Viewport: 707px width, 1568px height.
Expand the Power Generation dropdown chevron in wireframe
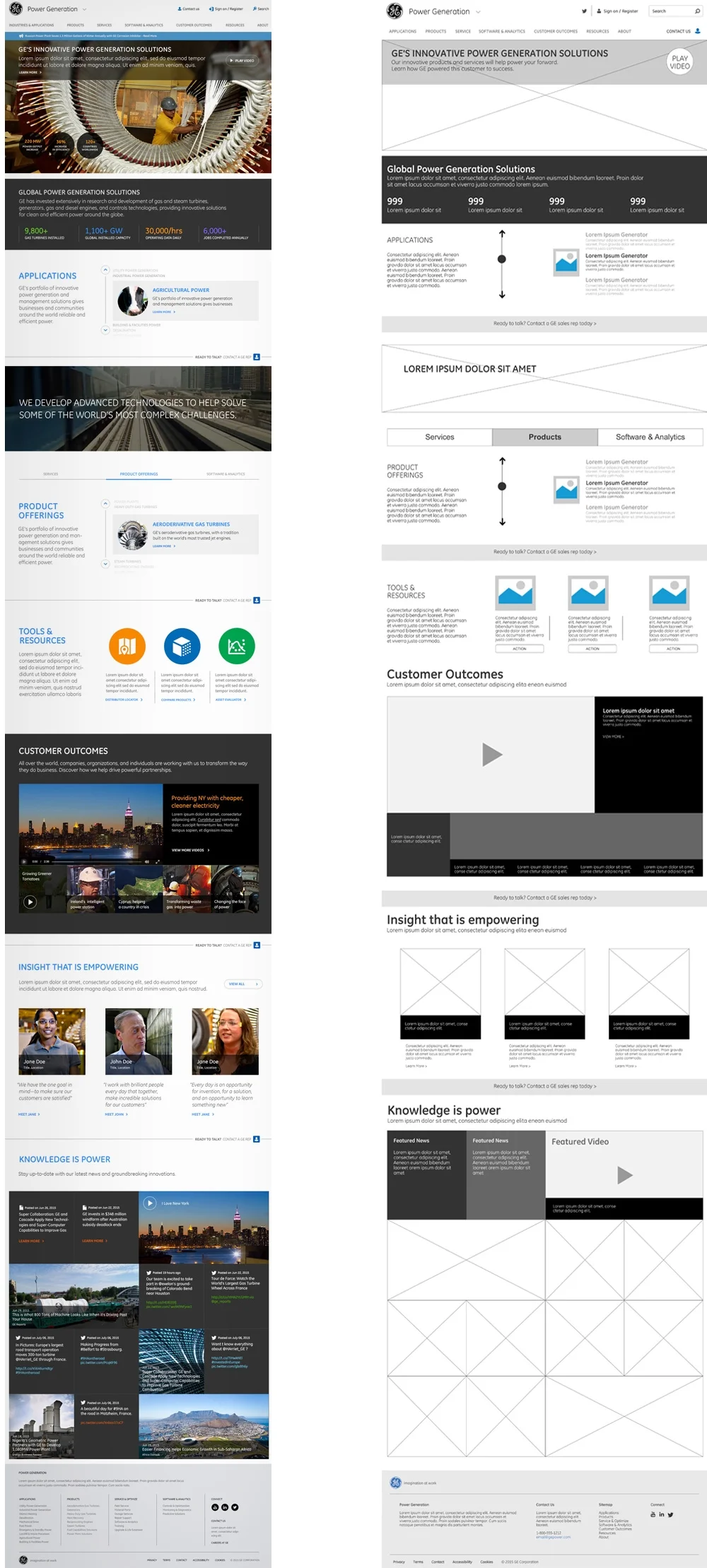478,12
